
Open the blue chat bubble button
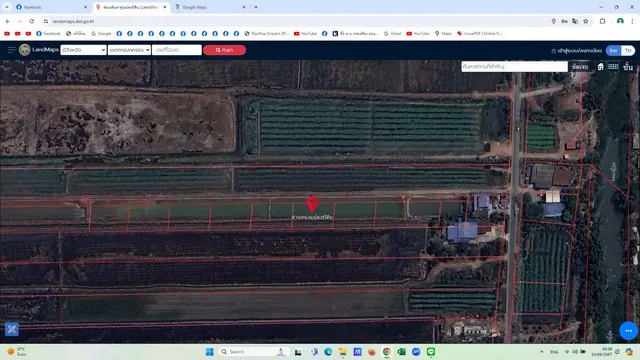coord(628,331)
